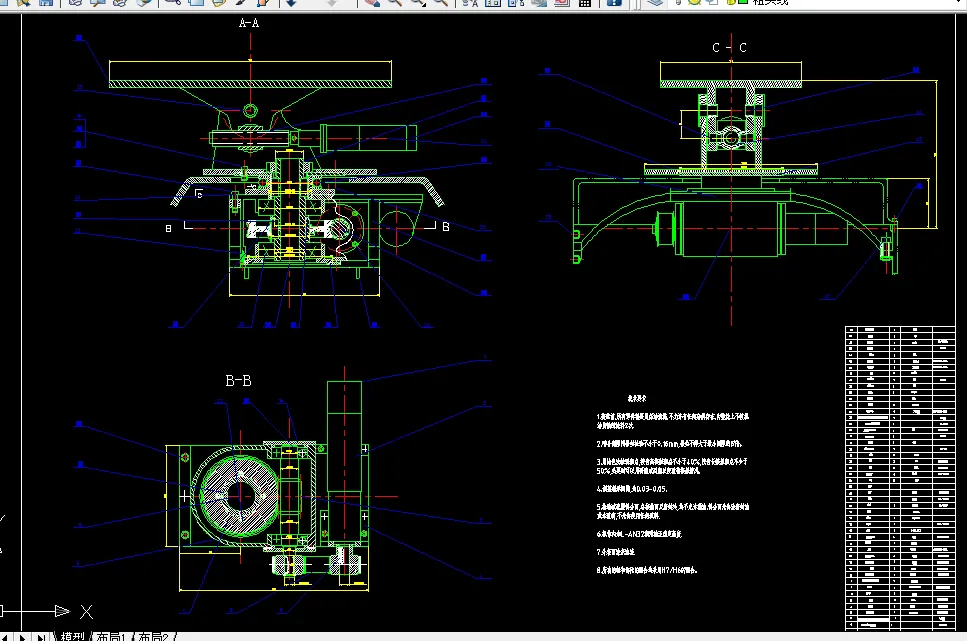The image size is (967, 641).
Task: Click the tab scroll-right arrow at bottom
Action: click(22, 637)
